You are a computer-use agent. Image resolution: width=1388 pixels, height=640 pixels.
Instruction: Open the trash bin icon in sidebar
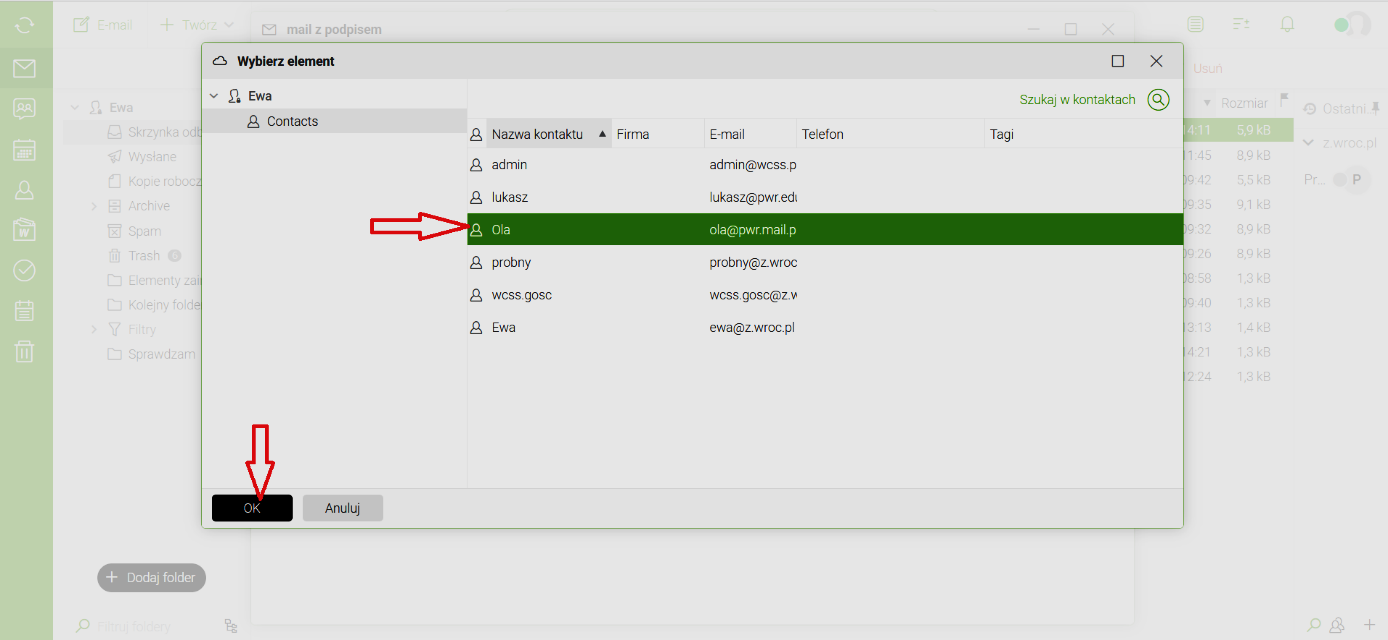click(25, 351)
